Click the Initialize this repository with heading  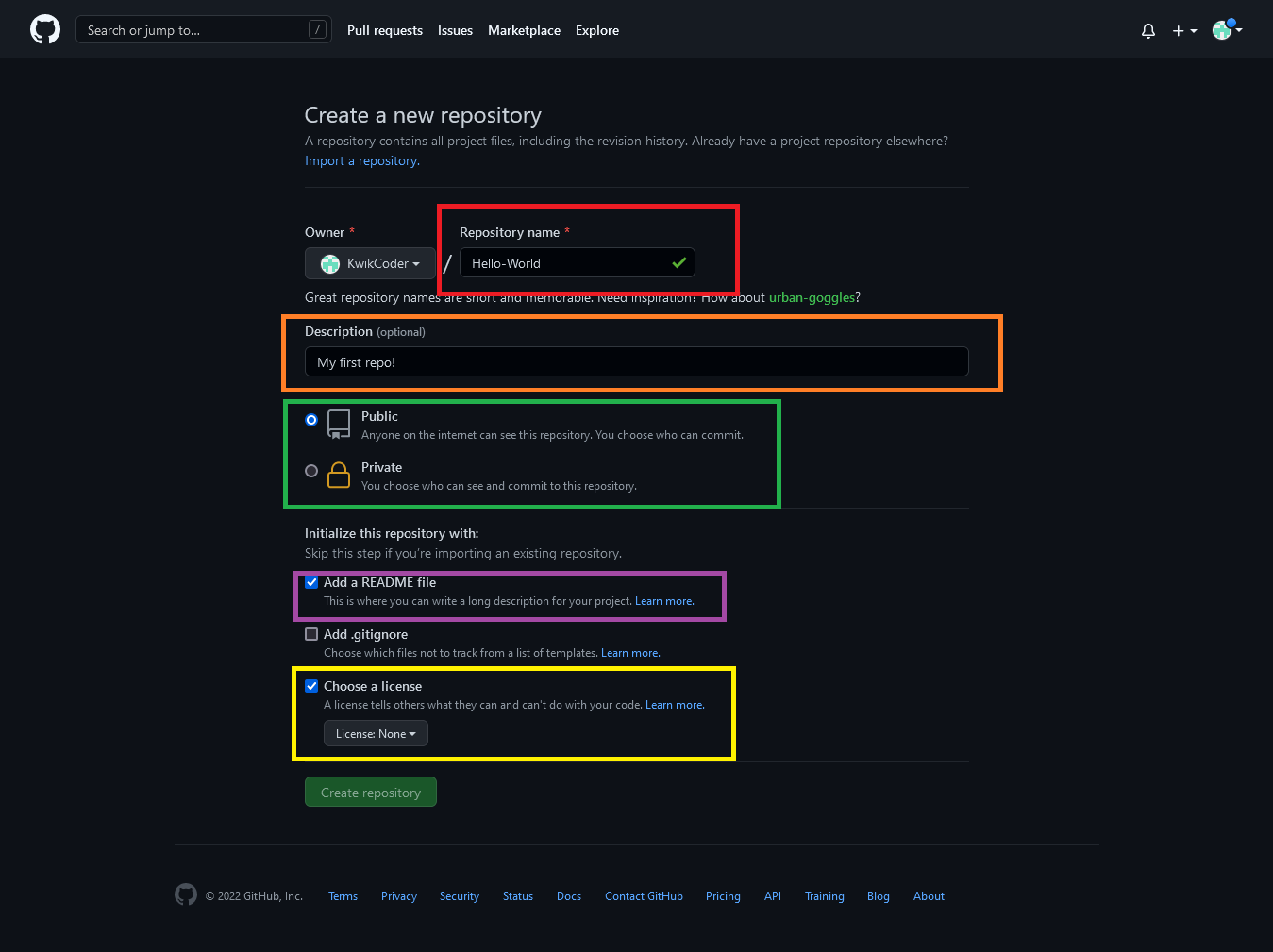(392, 533)
